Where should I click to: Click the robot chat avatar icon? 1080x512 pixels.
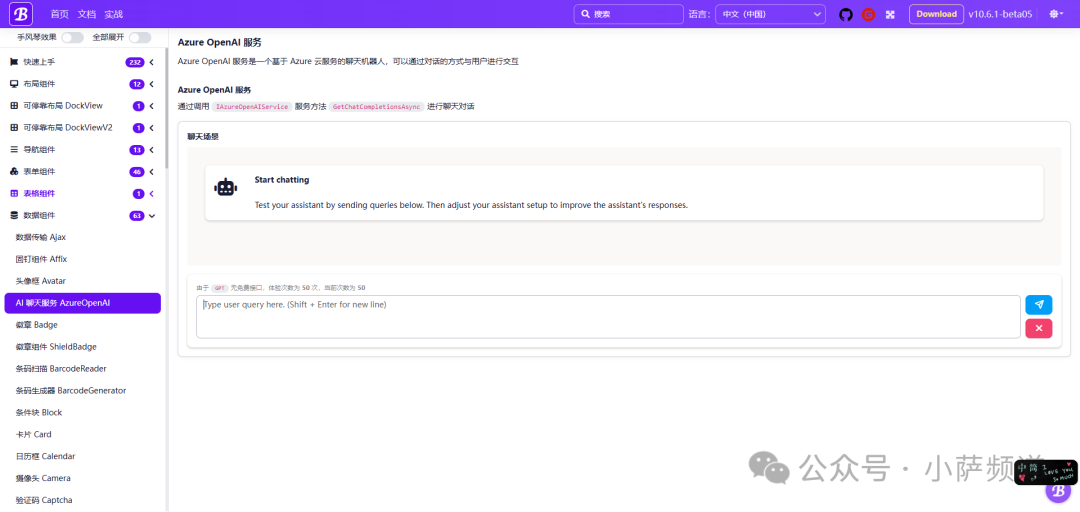pyautogui.click(x=226, y=187)
